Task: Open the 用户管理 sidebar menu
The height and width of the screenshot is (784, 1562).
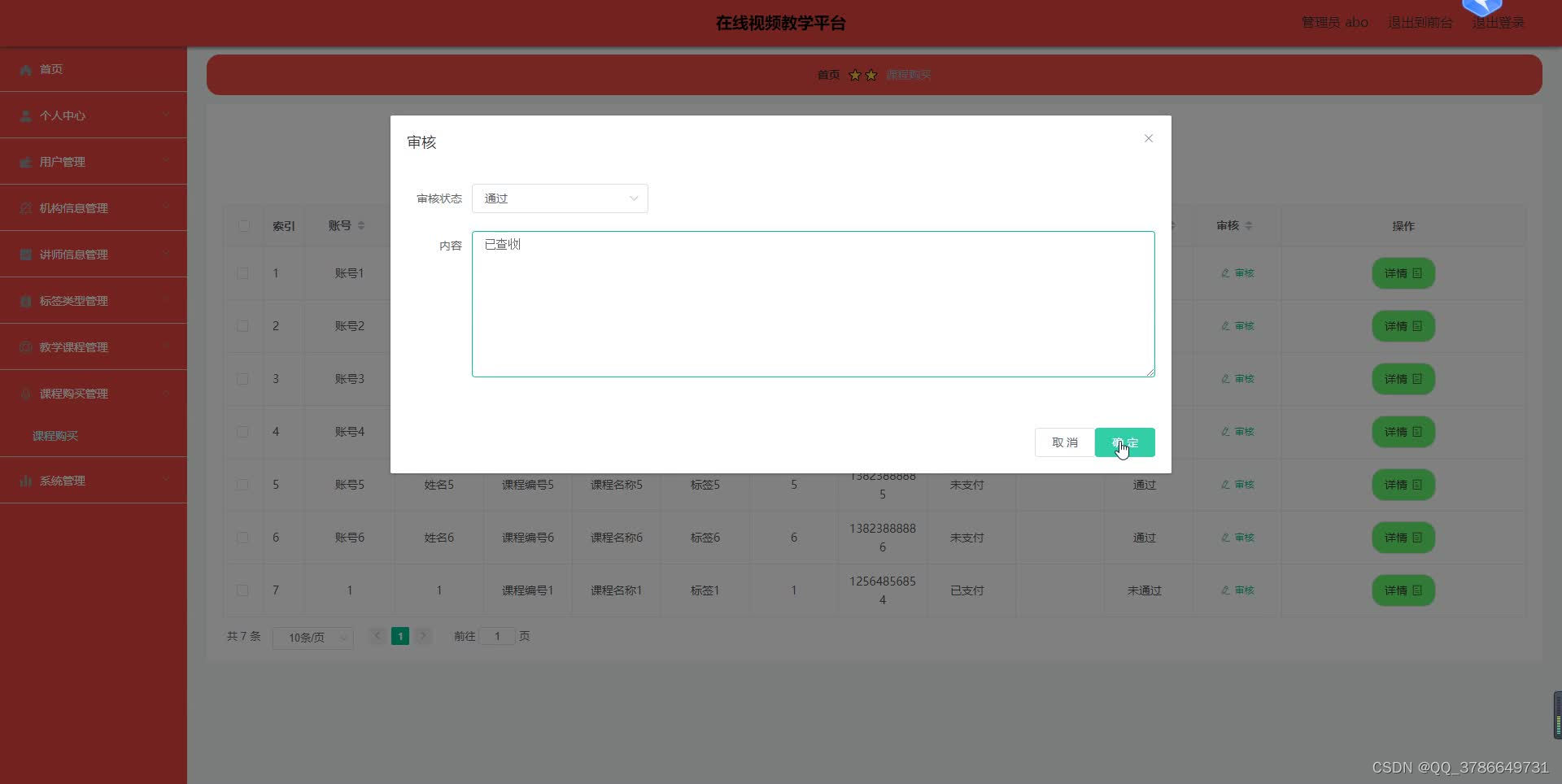Action: tap(94, 162)
